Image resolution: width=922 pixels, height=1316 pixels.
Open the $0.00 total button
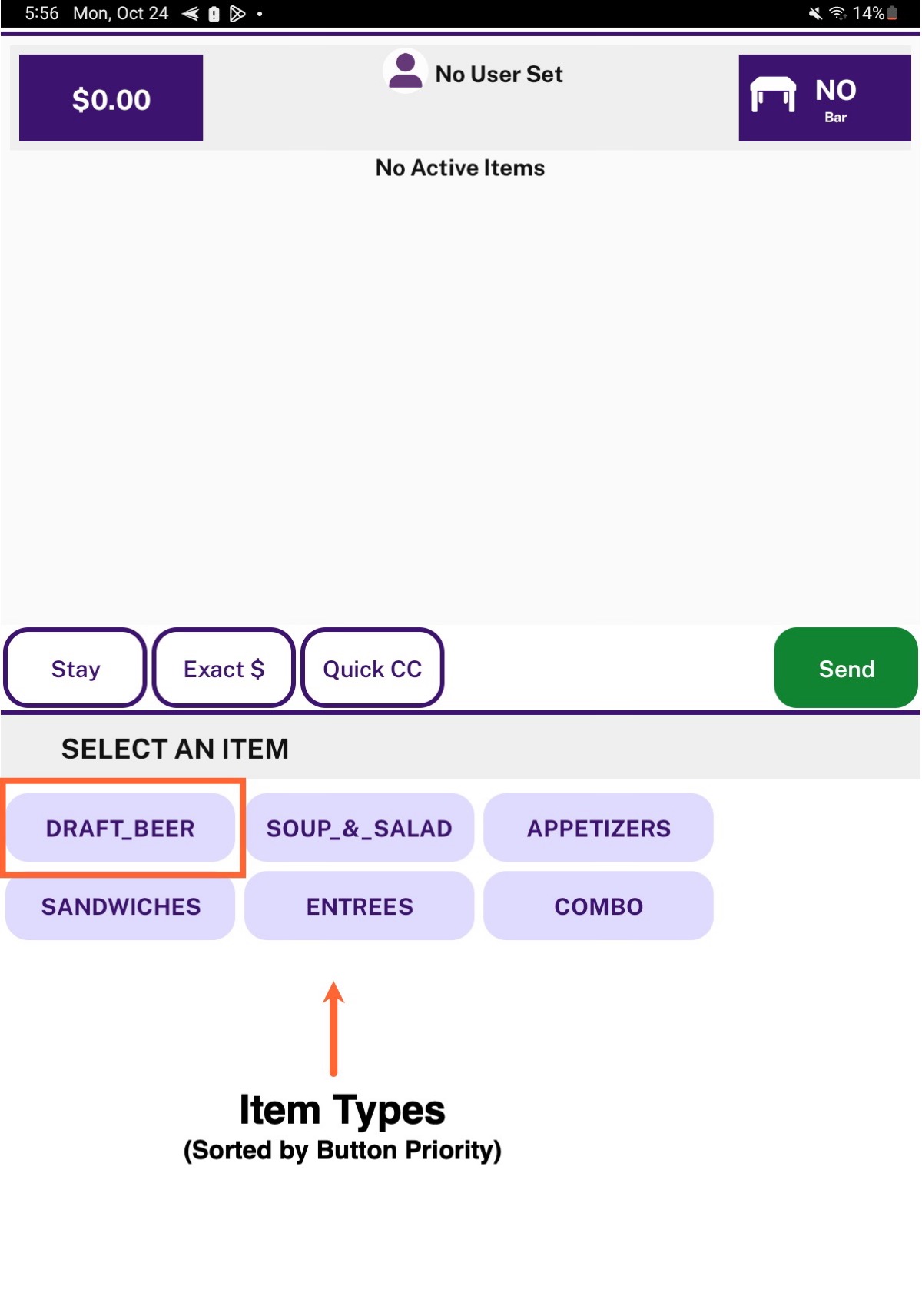[x=111, y=98]
